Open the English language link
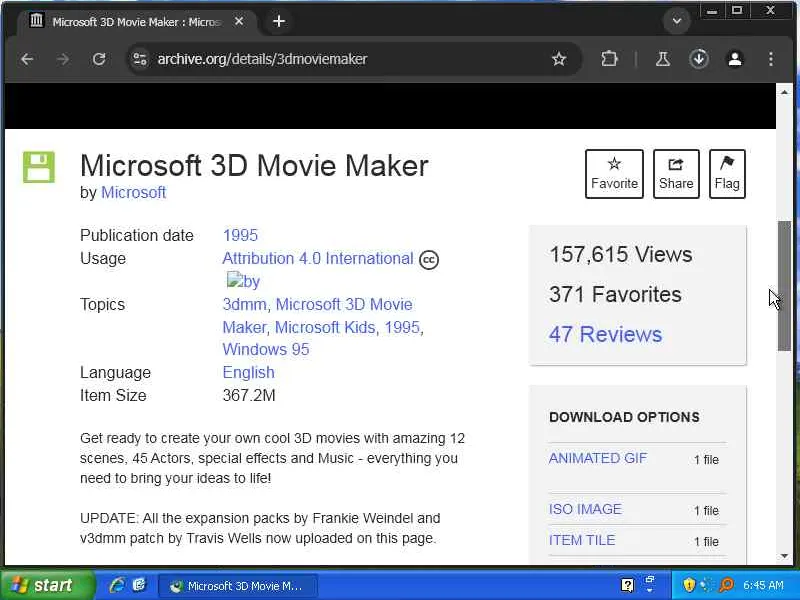 [248, 372]
